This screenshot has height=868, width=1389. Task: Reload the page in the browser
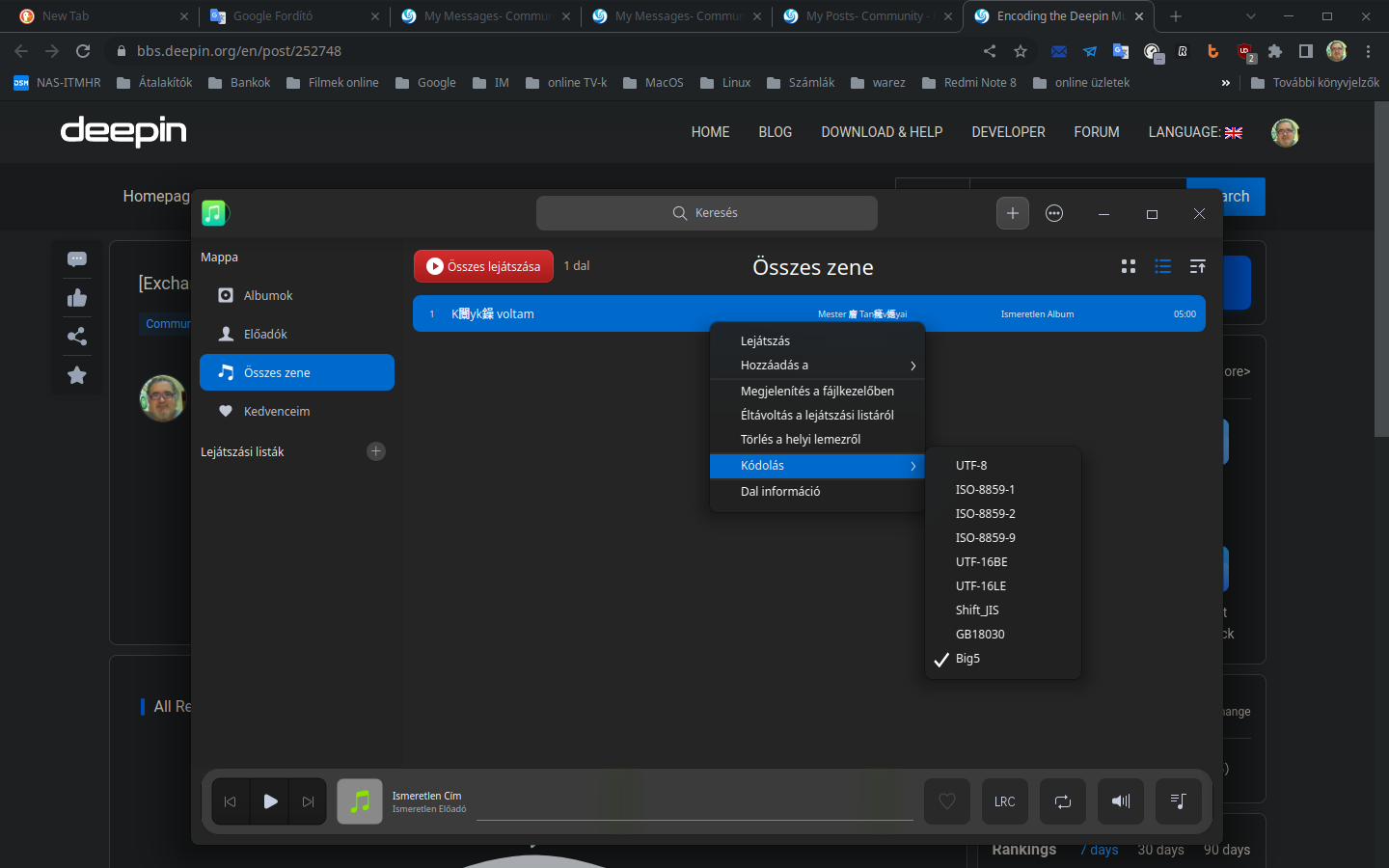pos(83,51)
